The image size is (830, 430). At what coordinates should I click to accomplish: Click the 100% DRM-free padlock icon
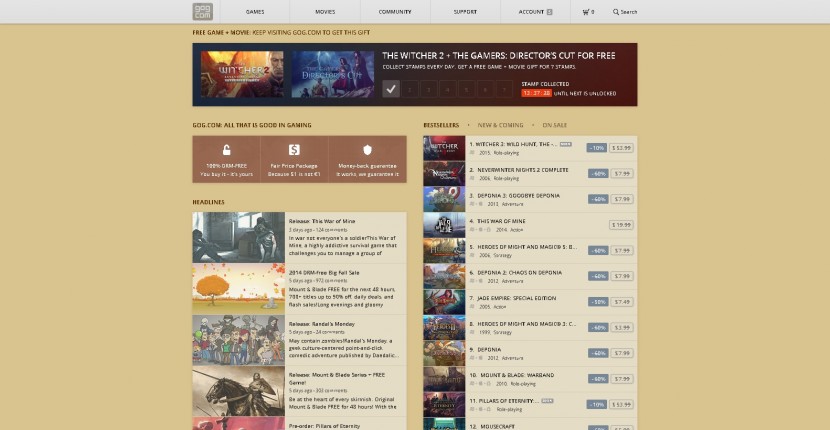pyautogui.click(x=227, y=150)
